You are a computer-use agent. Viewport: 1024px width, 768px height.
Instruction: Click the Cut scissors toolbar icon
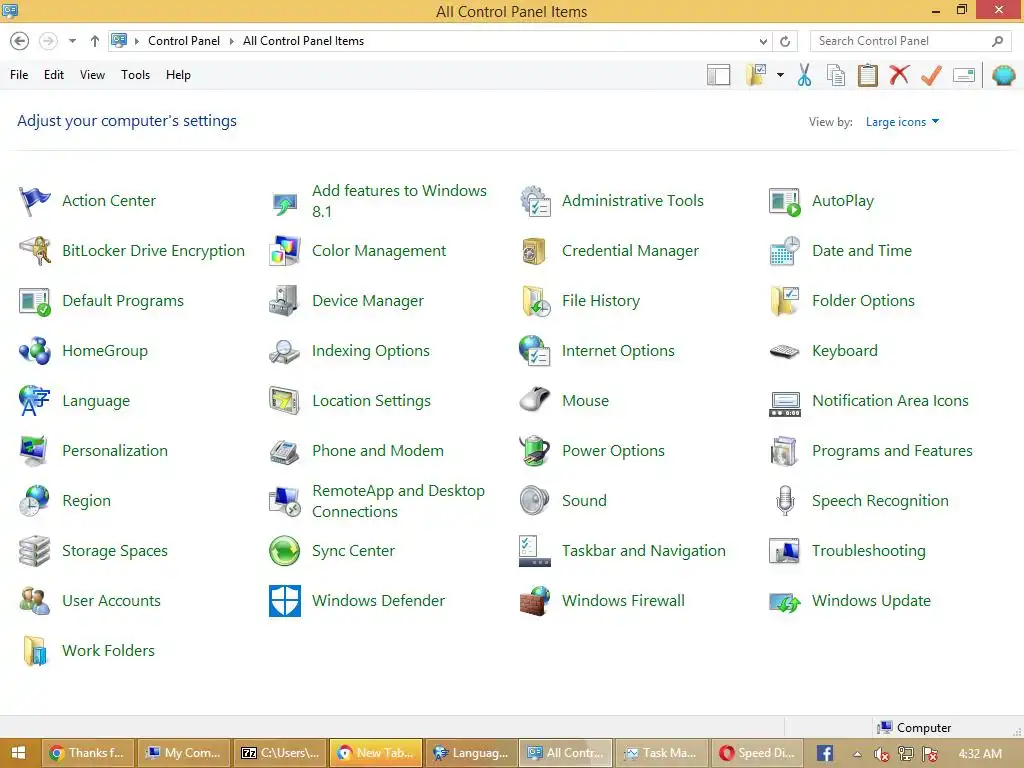pyautogui.click(x=805, y=75)
